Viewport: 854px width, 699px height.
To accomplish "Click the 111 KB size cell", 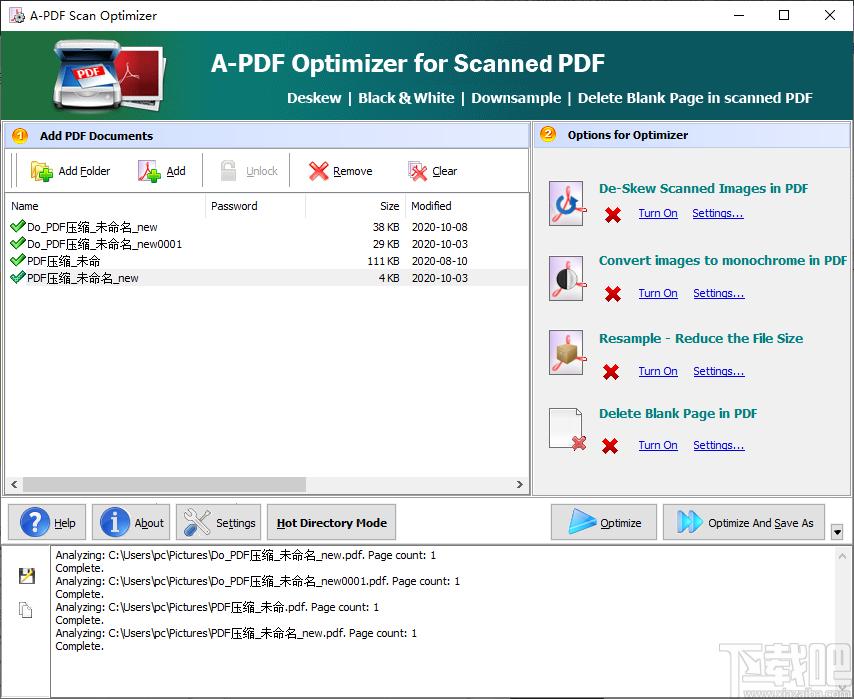I will point(383,261).
